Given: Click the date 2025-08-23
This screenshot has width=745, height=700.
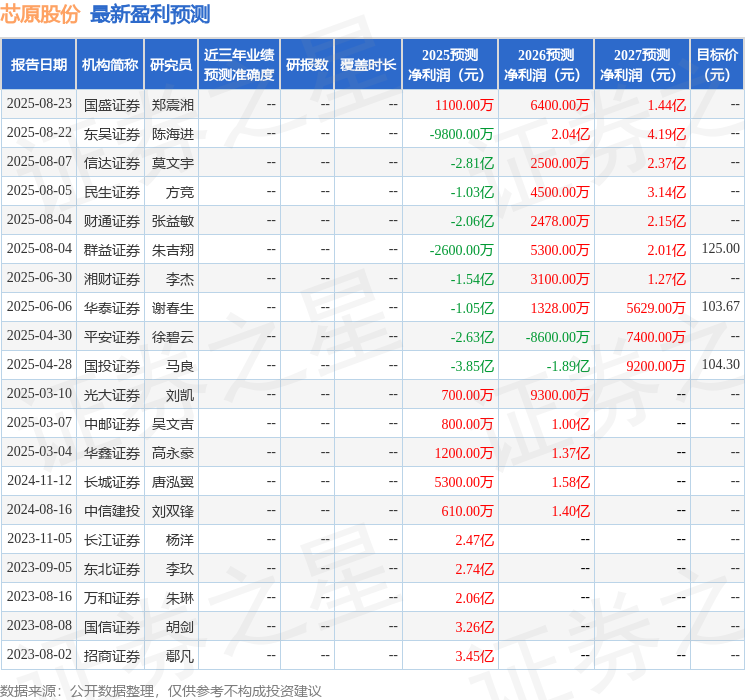Looking at the screenshot, I should coord(39,104).
